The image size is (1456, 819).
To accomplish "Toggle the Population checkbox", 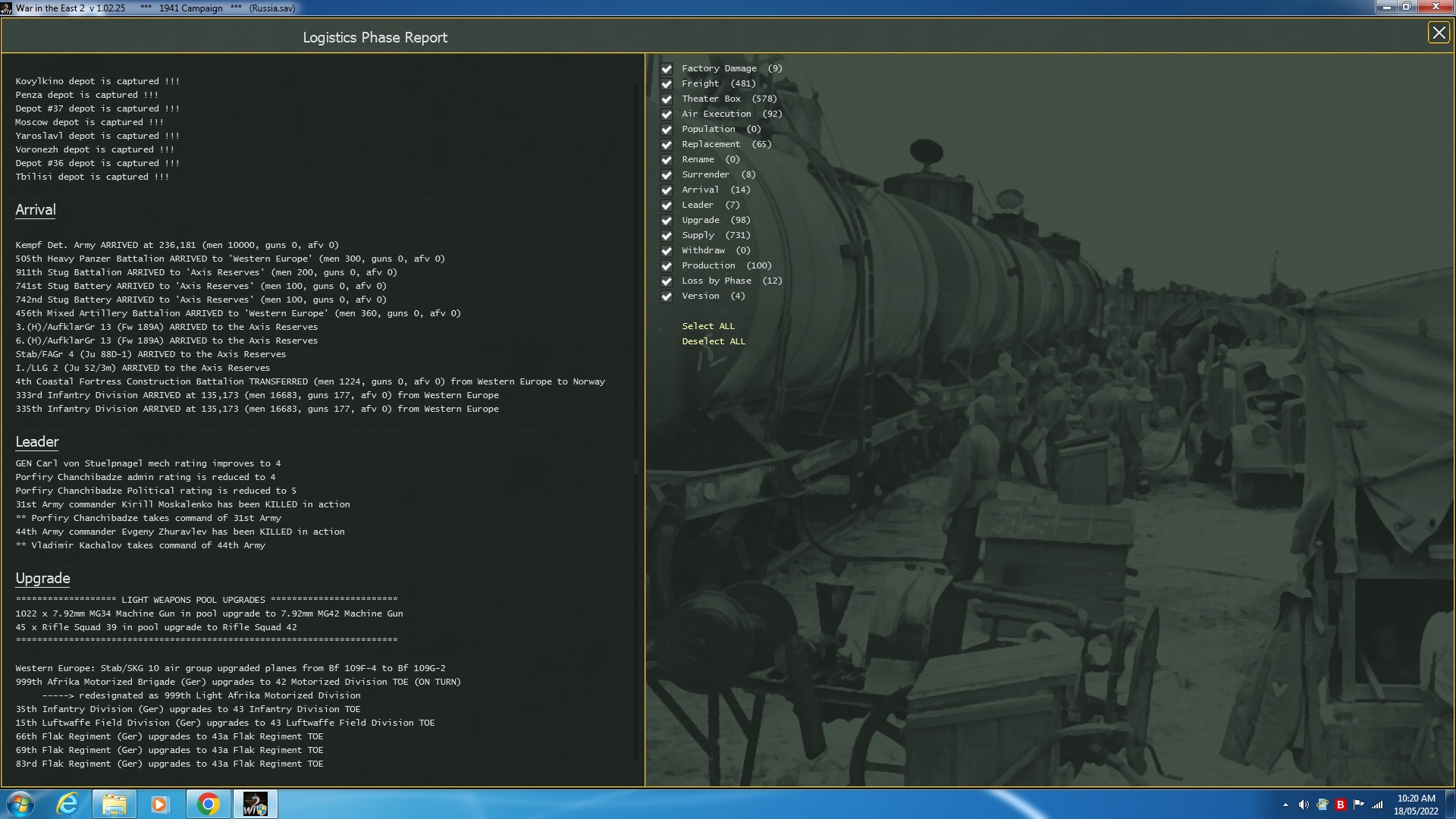I will coord(667,130).
